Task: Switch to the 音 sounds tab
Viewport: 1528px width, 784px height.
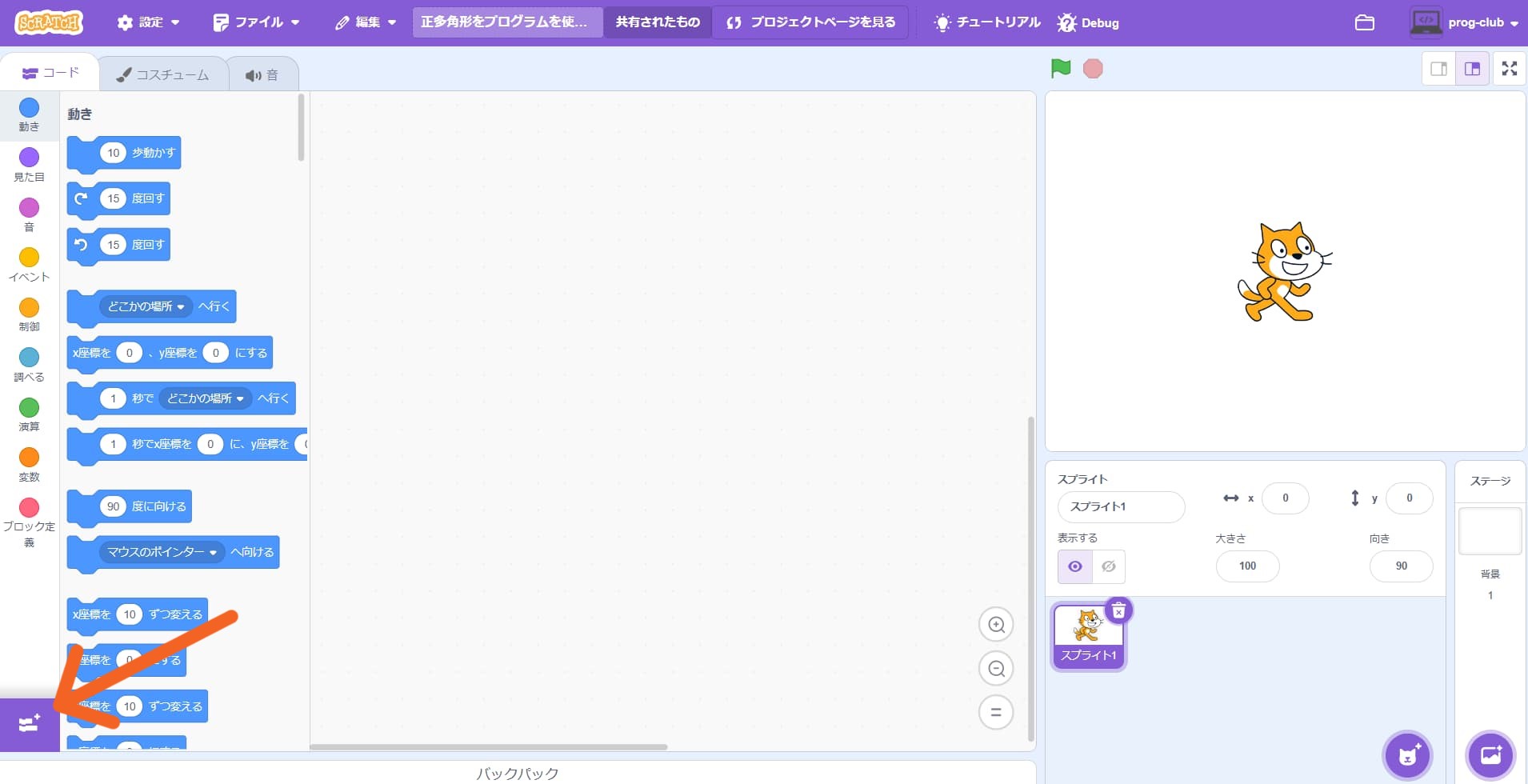Action: tap(262, 74)
